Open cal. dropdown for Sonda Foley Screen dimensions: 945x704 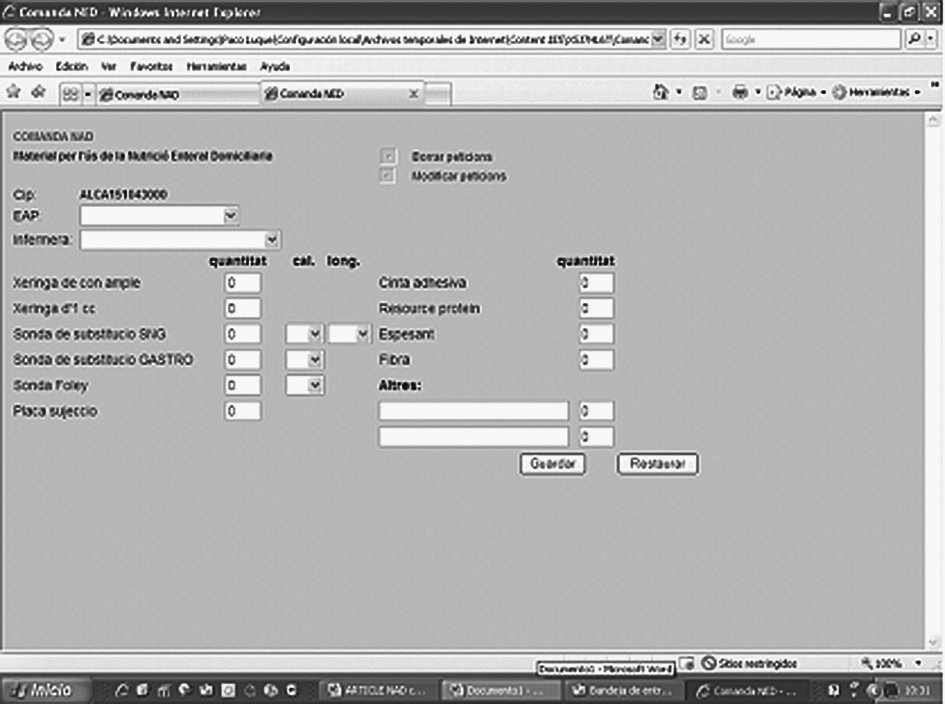click(x=315, y=385)
